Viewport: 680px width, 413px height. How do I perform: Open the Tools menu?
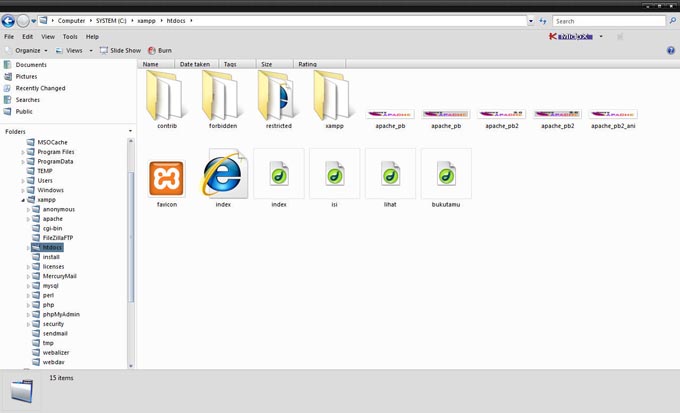pos(70,36)
